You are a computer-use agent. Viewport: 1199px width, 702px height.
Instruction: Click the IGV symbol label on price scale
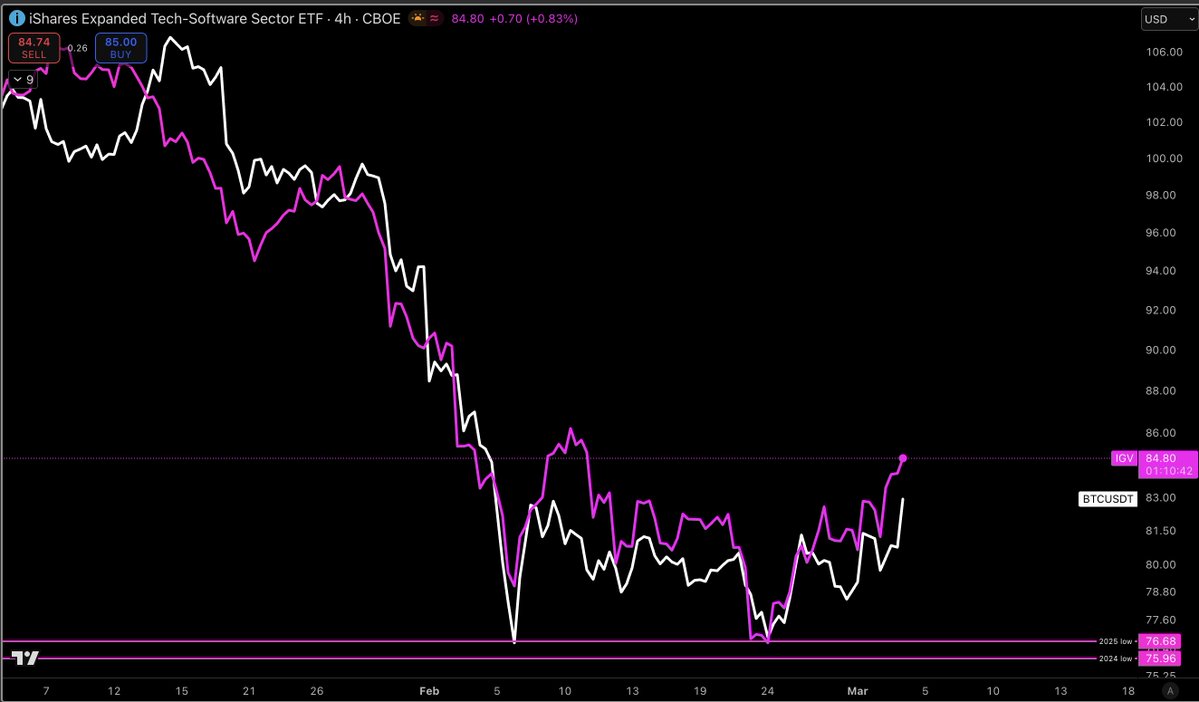click(x=1124, y=458)
